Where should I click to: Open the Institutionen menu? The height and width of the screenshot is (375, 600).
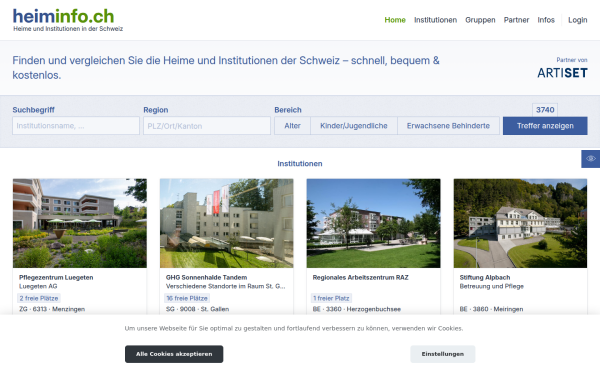tap(435, 20)
